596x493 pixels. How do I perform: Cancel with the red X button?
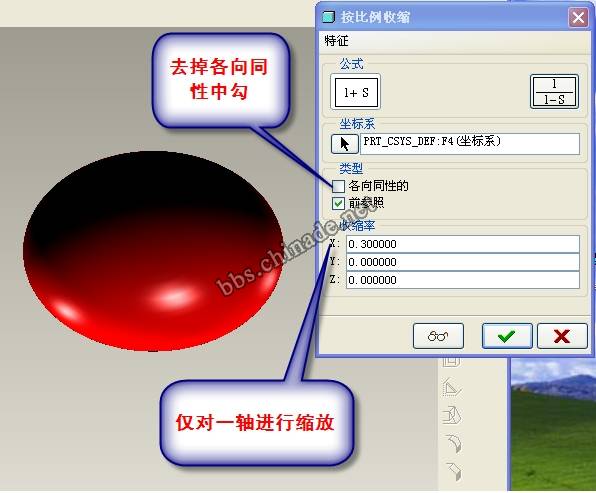[x=562, y=336]
